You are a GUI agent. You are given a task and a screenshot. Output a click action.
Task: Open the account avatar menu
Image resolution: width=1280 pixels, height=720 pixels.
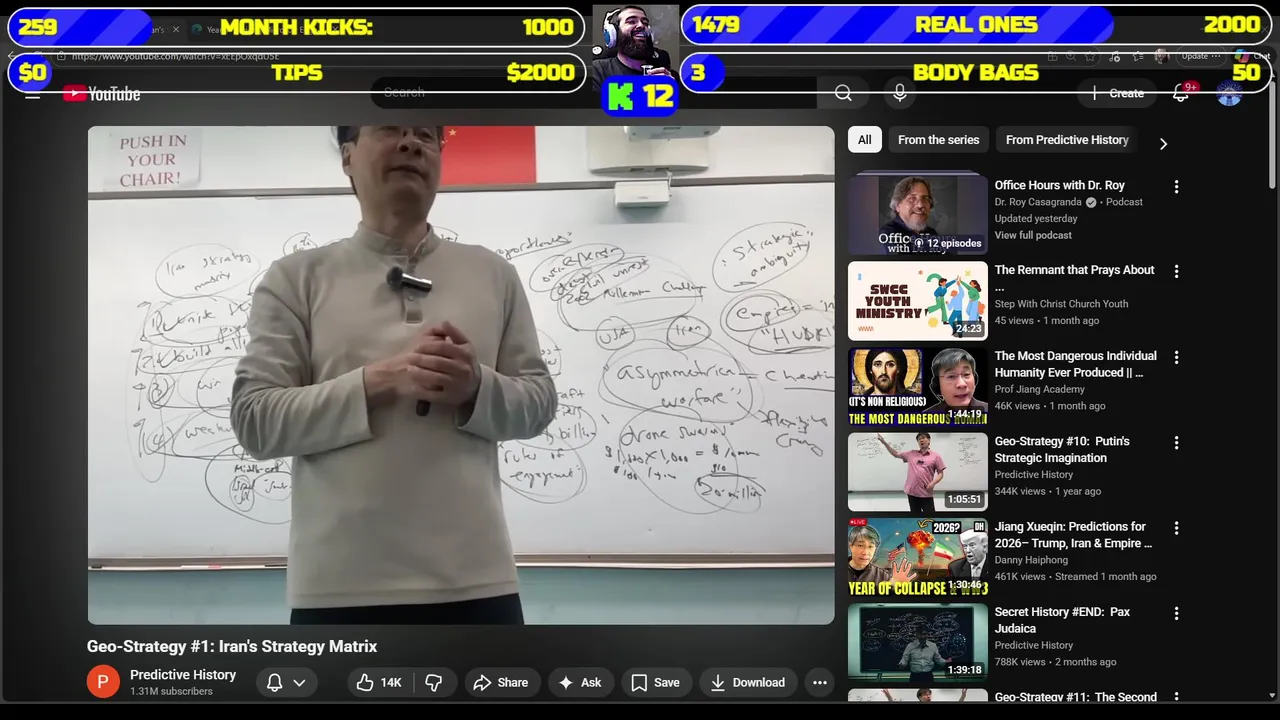[x=1229, y=94]
